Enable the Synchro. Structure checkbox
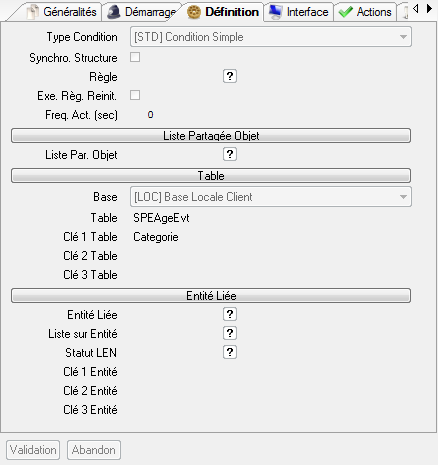Viewport: 438px width, 465px height. coord(135,57)
